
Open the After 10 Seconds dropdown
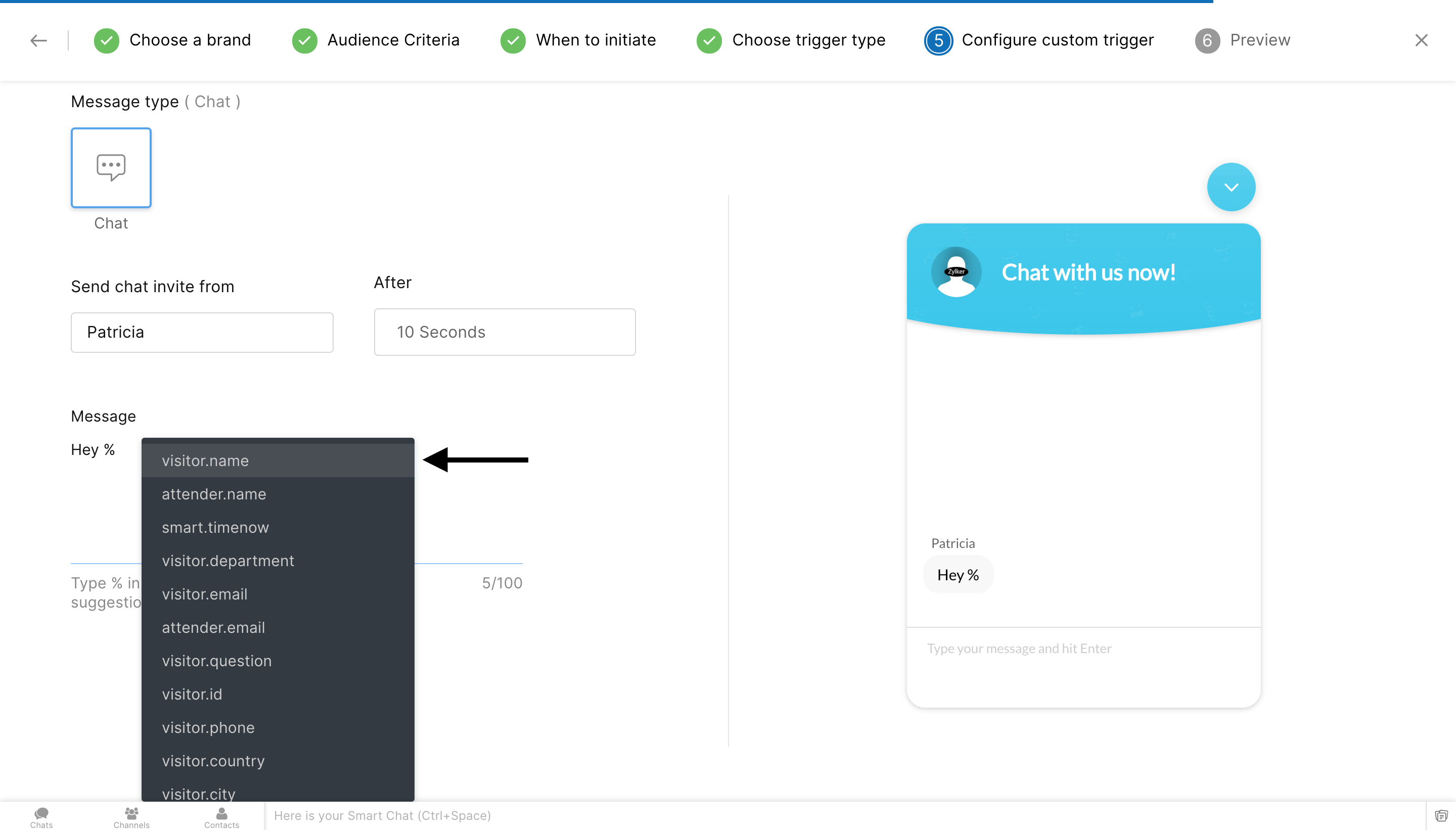click(505, 332)
